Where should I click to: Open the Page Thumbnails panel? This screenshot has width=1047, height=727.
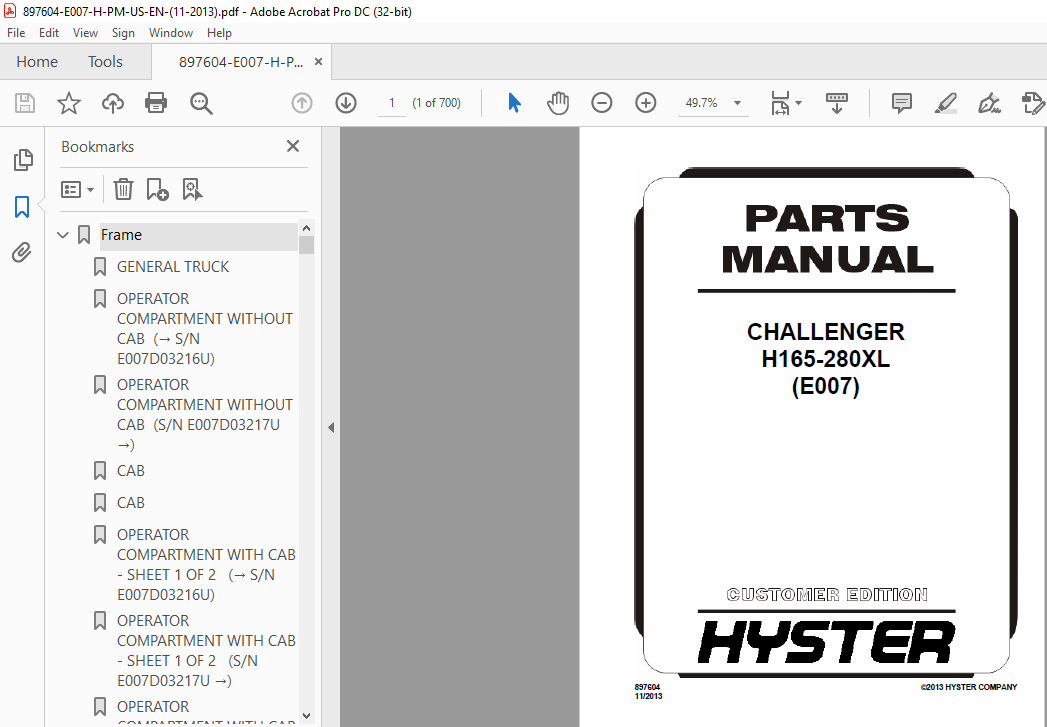coord(23,160)
